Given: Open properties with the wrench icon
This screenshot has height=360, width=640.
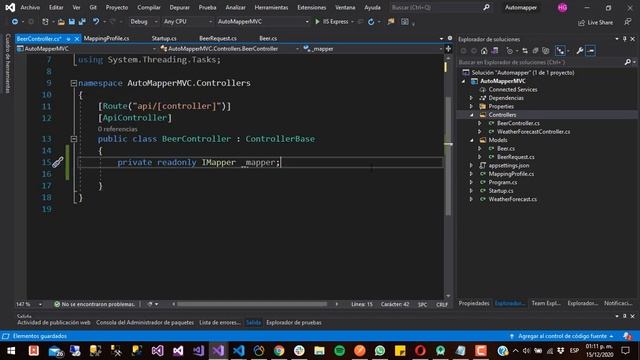Looking at the screenshot, I should pos(580,51).
